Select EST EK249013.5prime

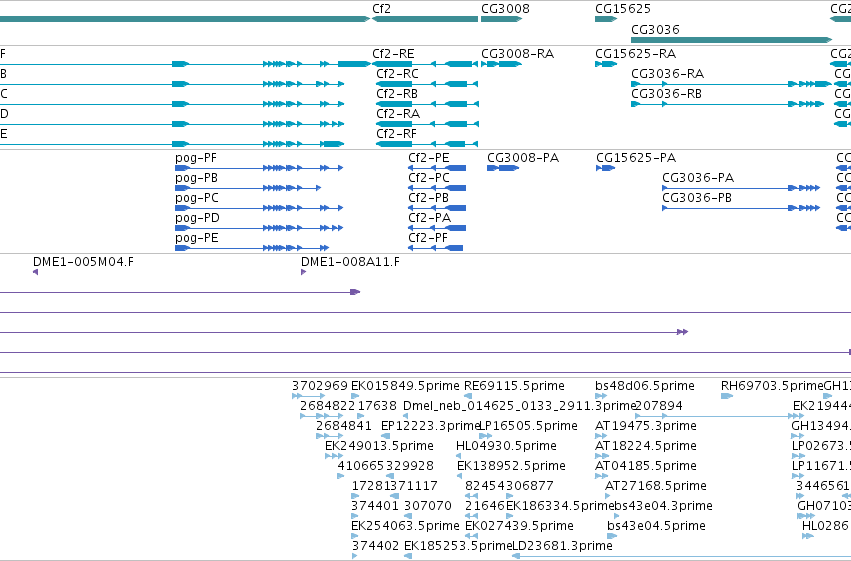coord(334,456)
